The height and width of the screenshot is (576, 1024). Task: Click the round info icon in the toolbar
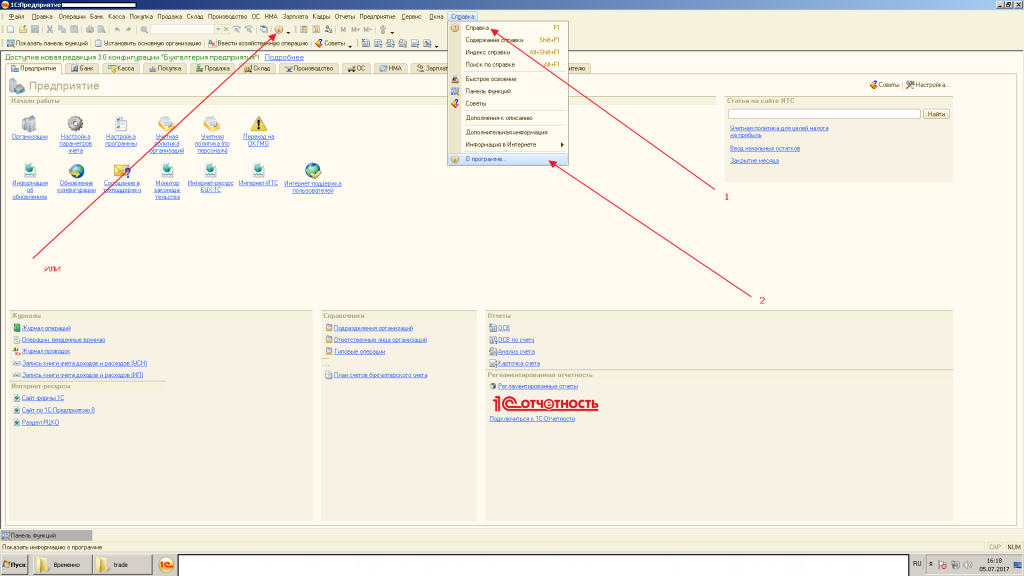click(279, 29)
